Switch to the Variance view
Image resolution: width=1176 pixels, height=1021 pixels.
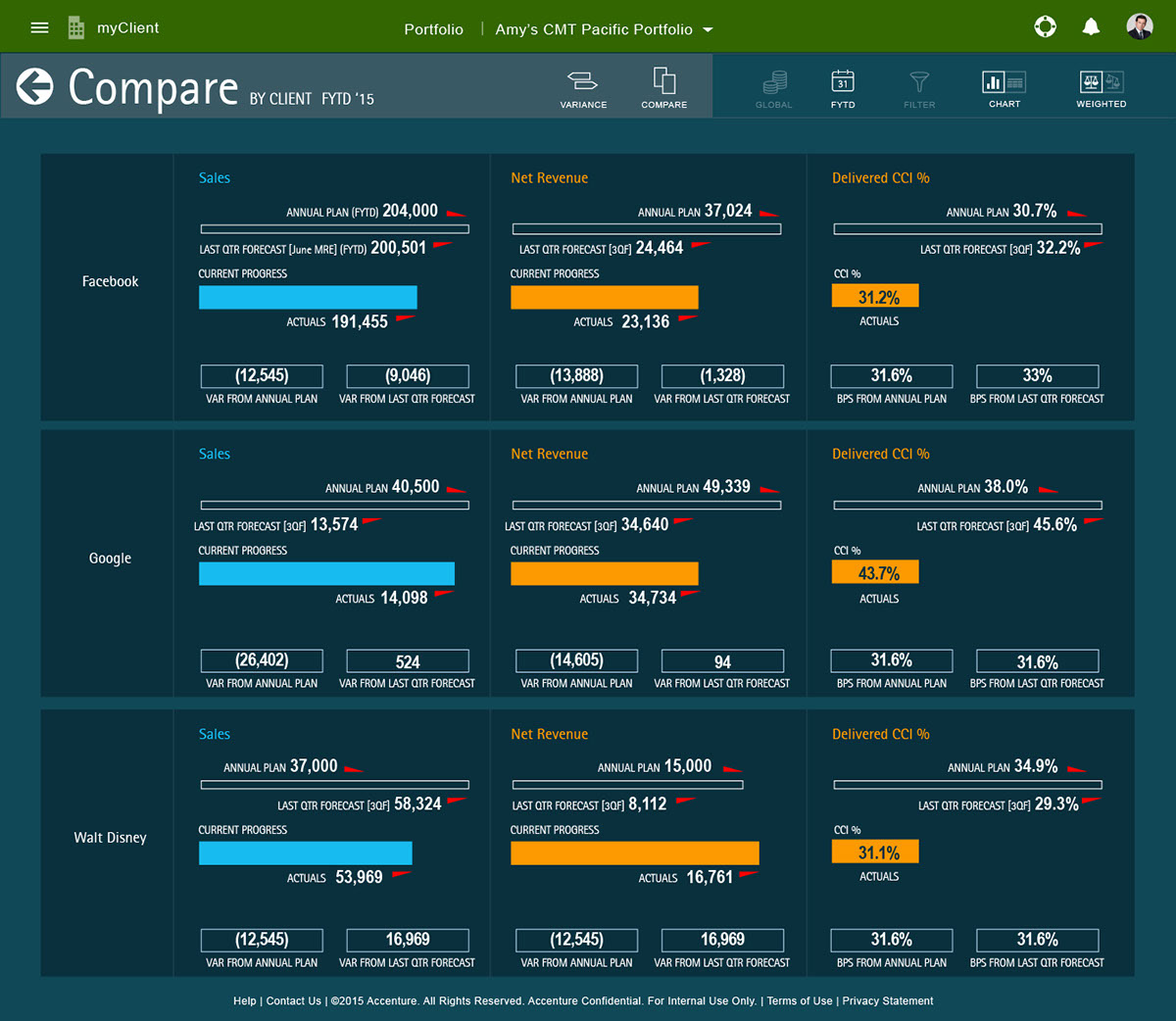(x=583, y=88)
